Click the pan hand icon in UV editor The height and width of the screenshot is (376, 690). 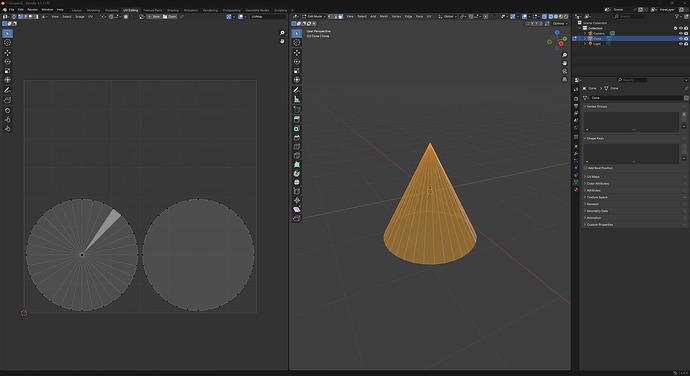(282, 41)
